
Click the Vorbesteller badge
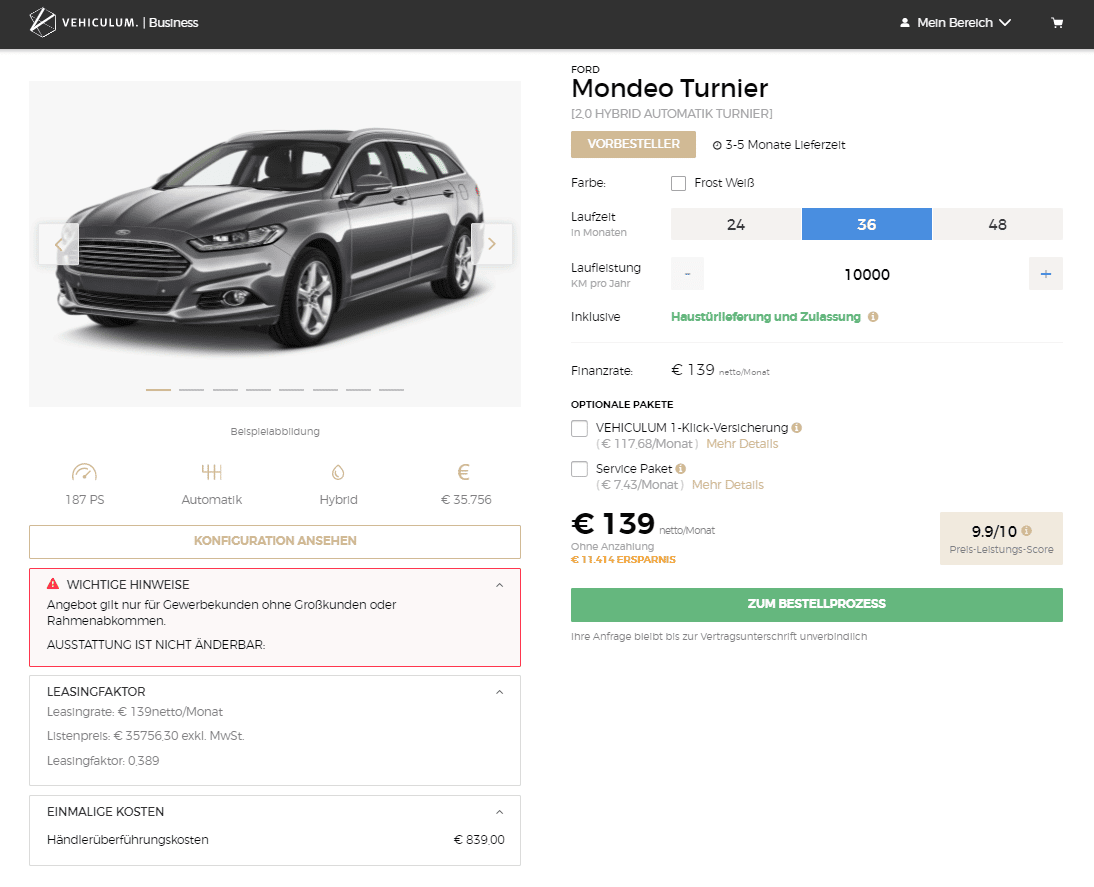[x=634, y=144]
